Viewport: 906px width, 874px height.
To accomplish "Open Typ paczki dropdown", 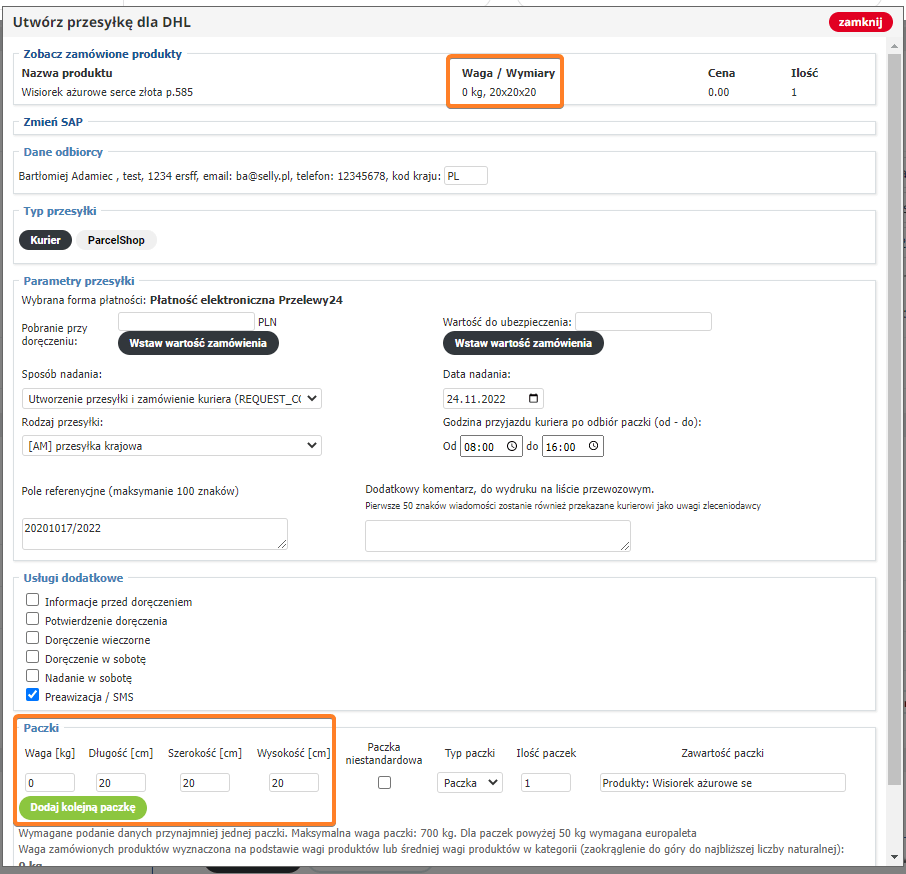I will (470, 783).
